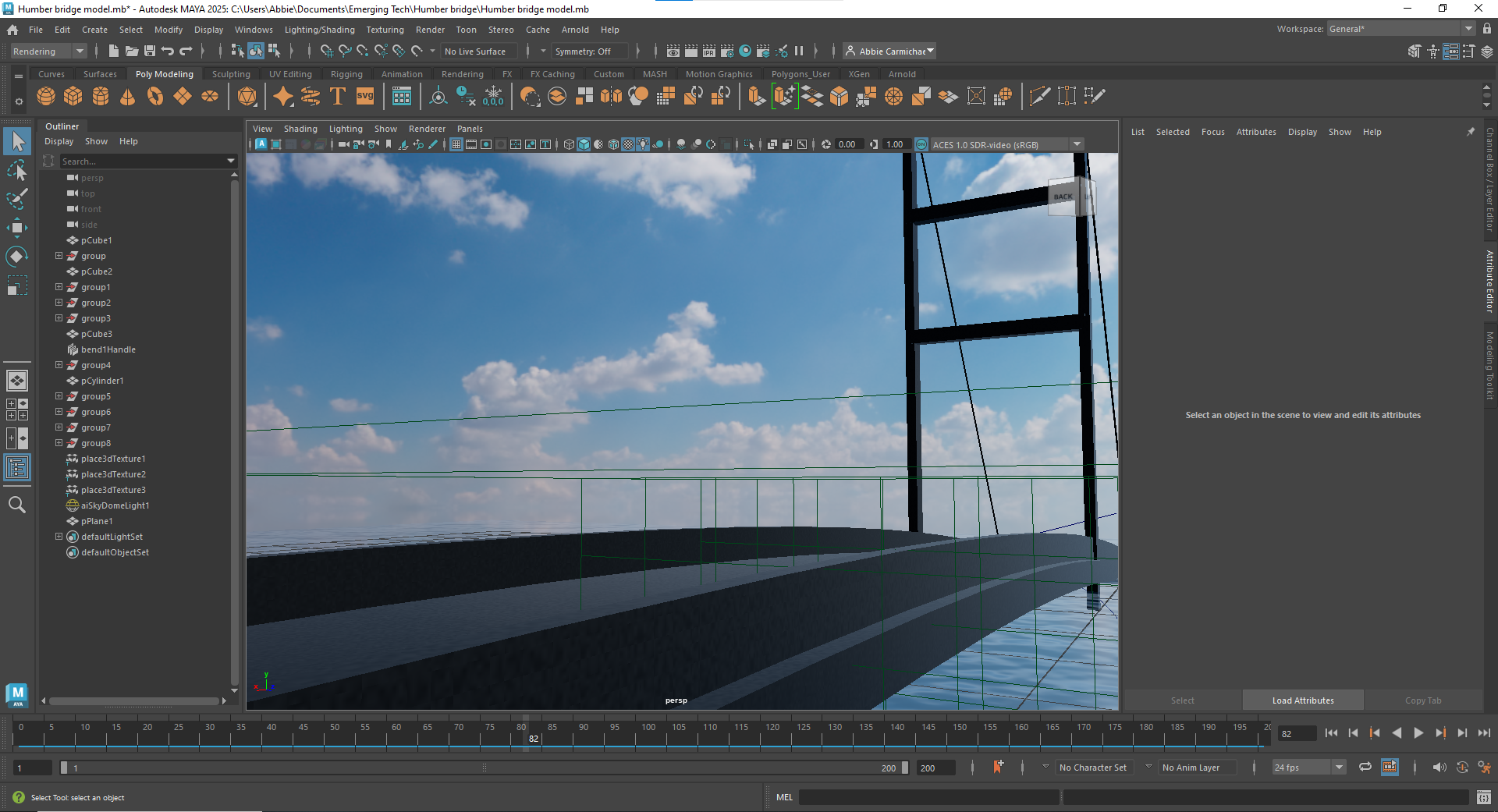The height and width of the screenshot is (812, 1498).
Task: Toggle the viewport grid display
Action: coord(456,144)
